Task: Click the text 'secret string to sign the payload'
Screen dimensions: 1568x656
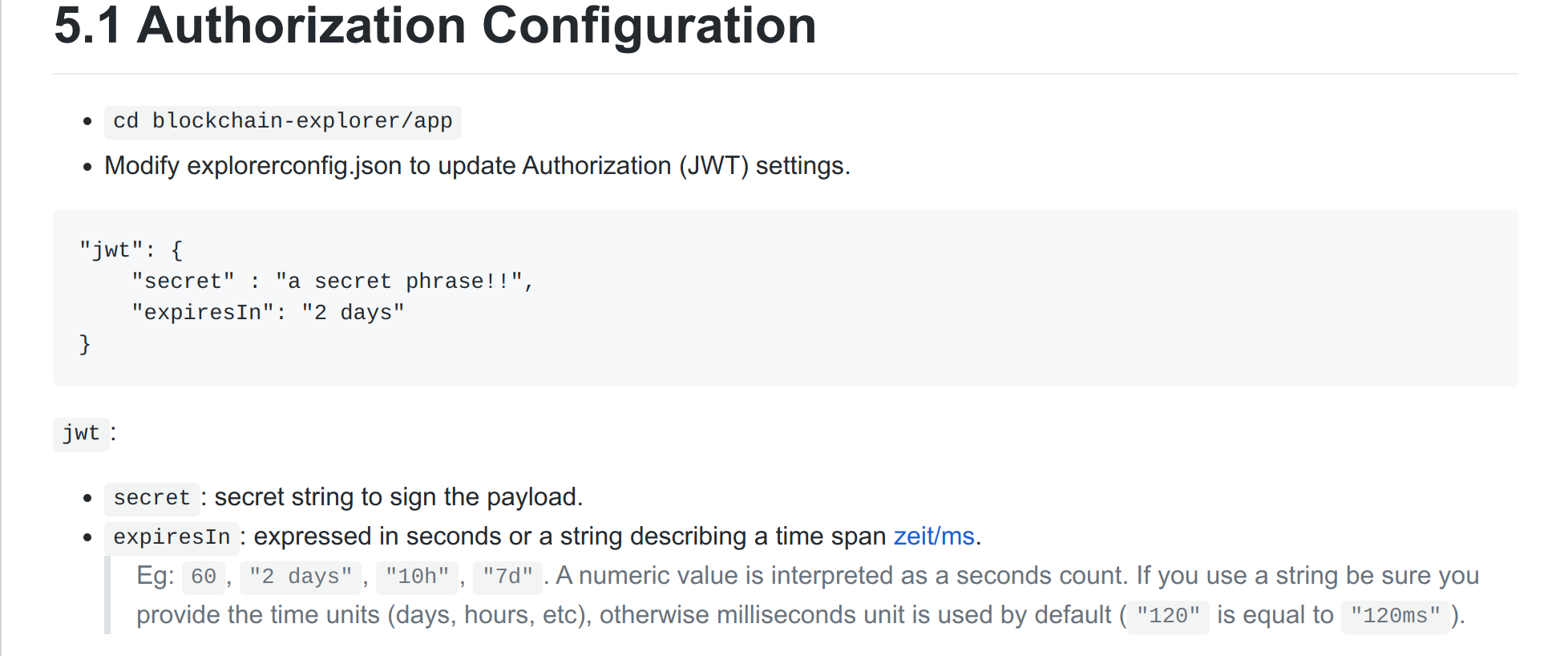Action: coord(398,497)
